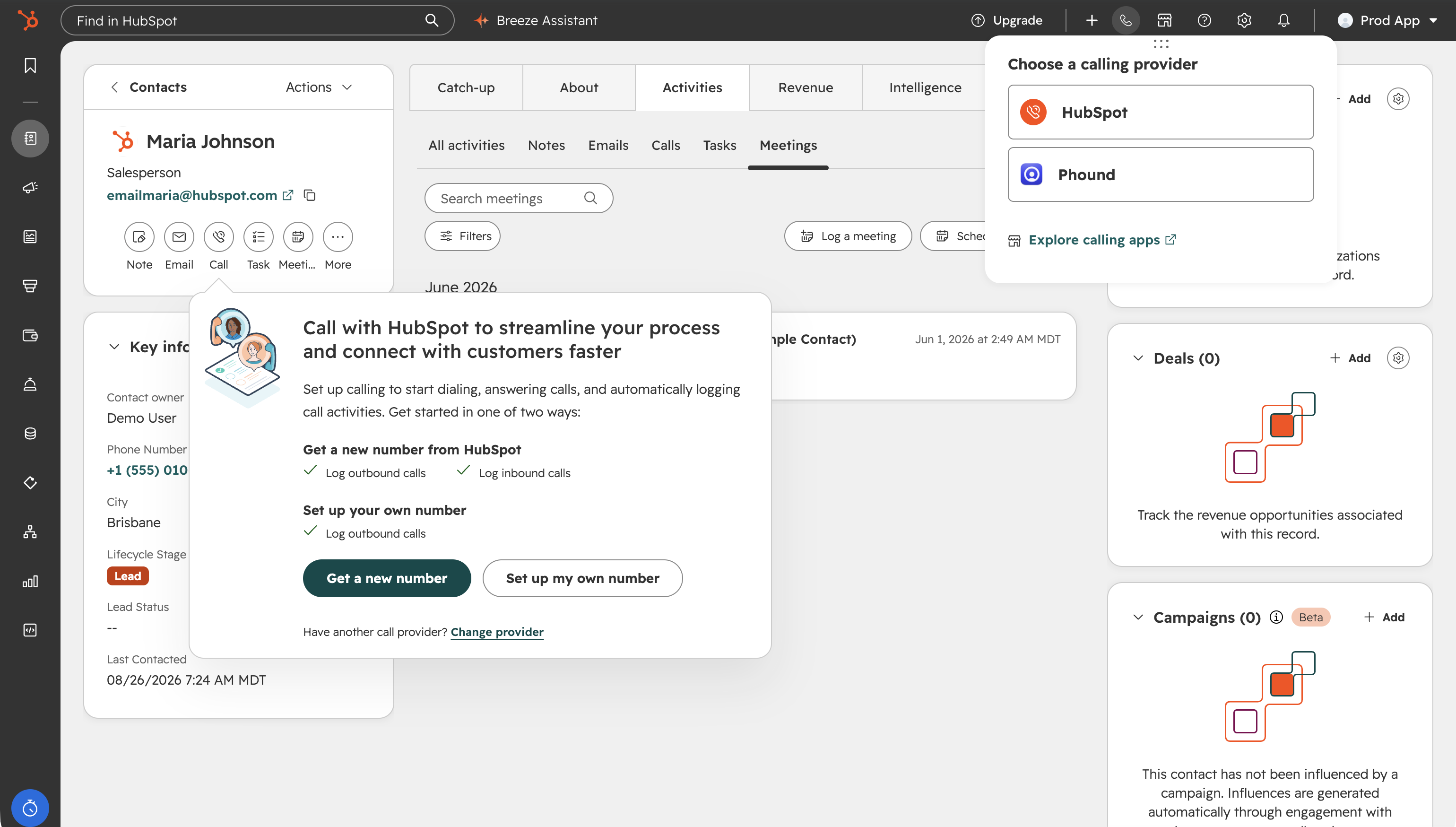The height and width of the screenshot is (827, 1456).
Task: Click Set up my own number
Action: (x=582, y=578)
